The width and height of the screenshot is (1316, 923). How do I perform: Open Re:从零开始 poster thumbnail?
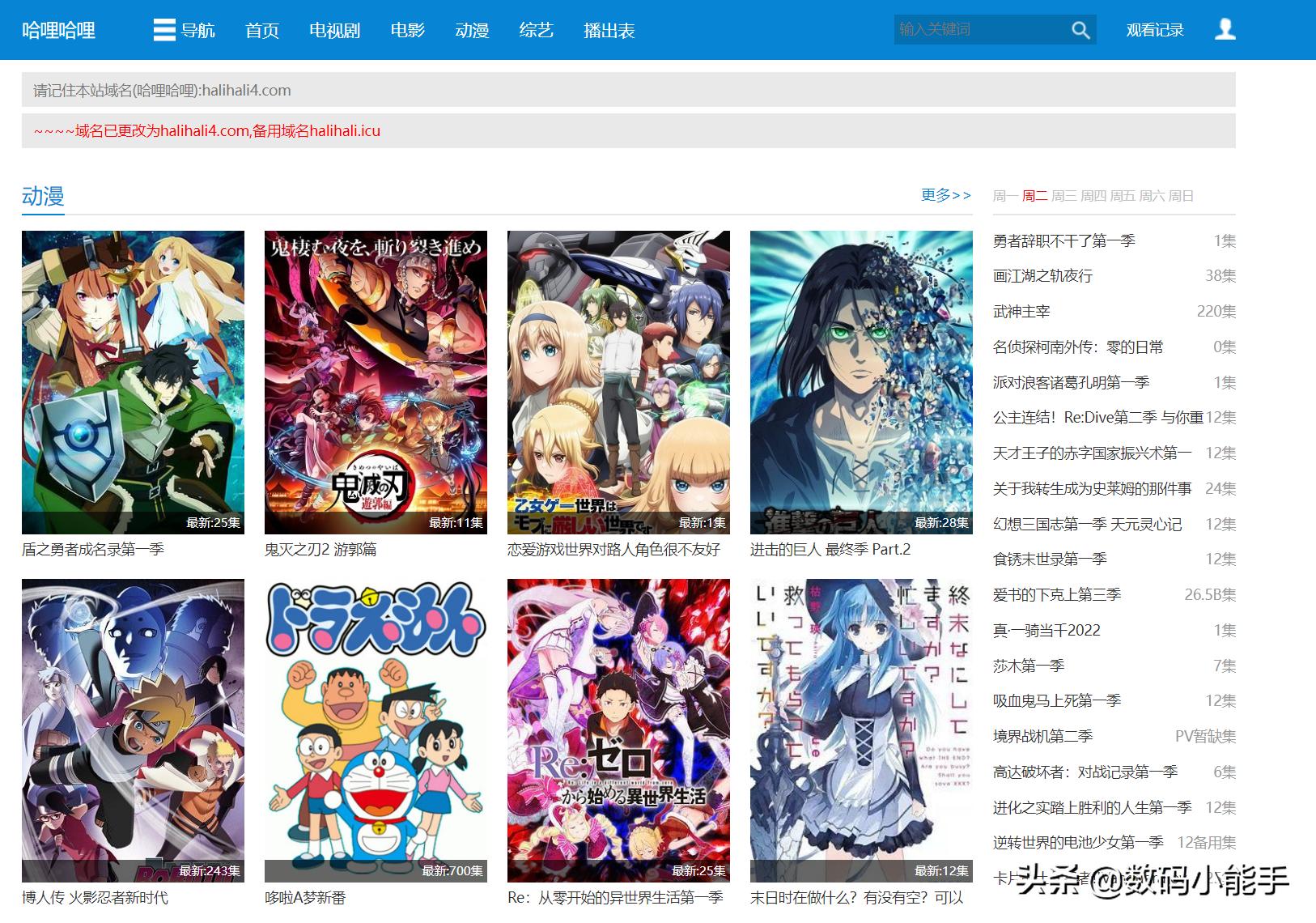(618, 730)
